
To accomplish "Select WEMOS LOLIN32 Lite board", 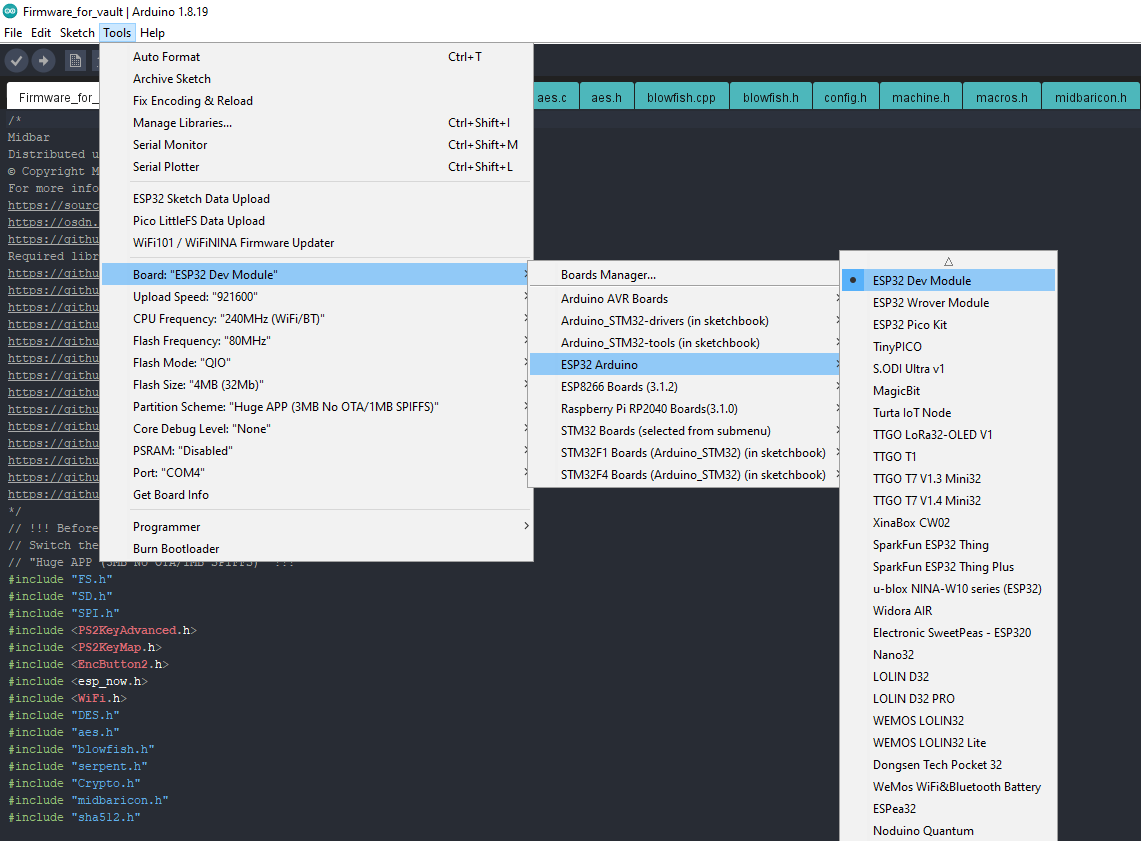I will point(948,743).
